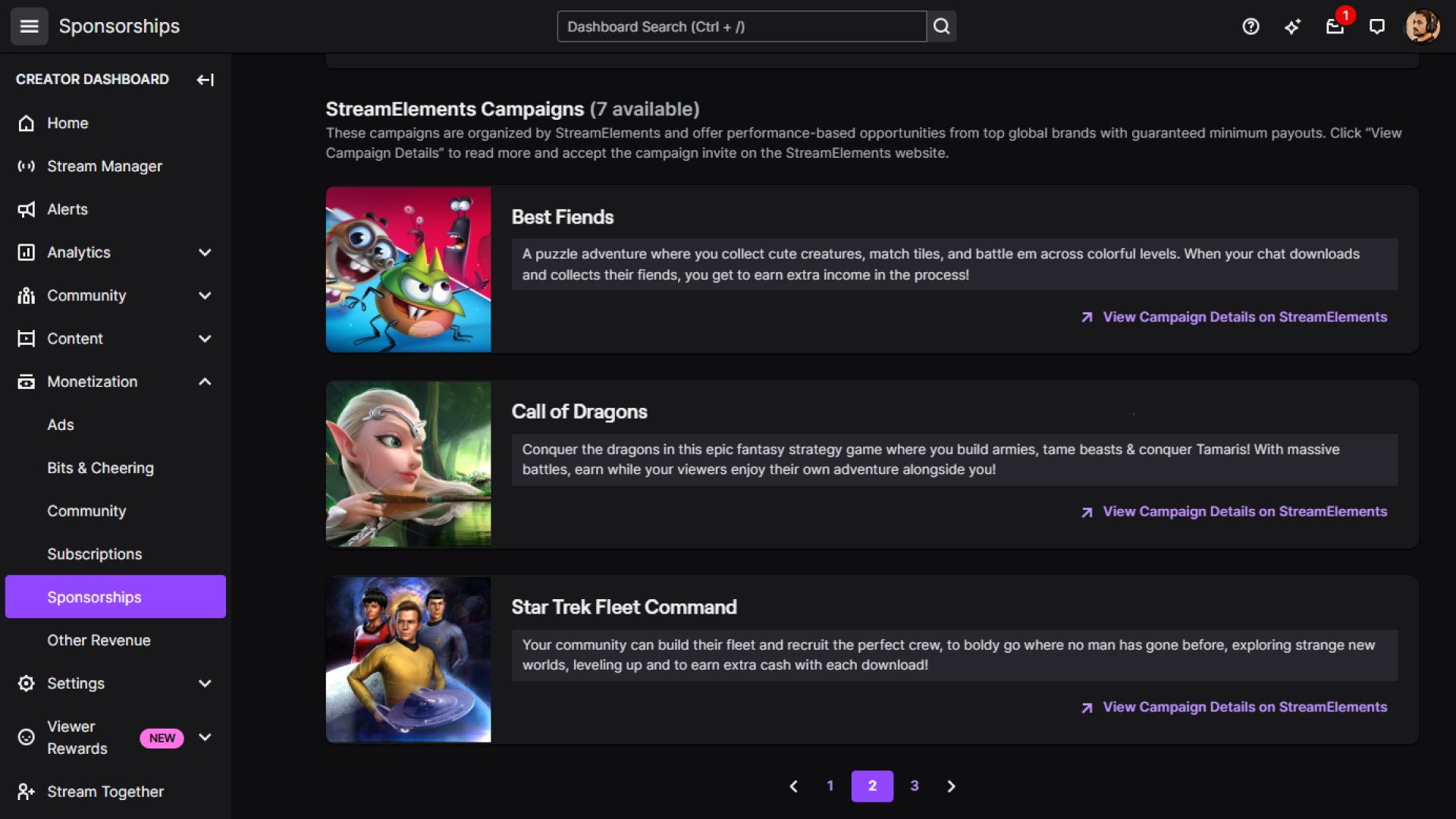Click the Sponsorships page title
Screen dimensions: 1456x819
click(x=119, y=27)
